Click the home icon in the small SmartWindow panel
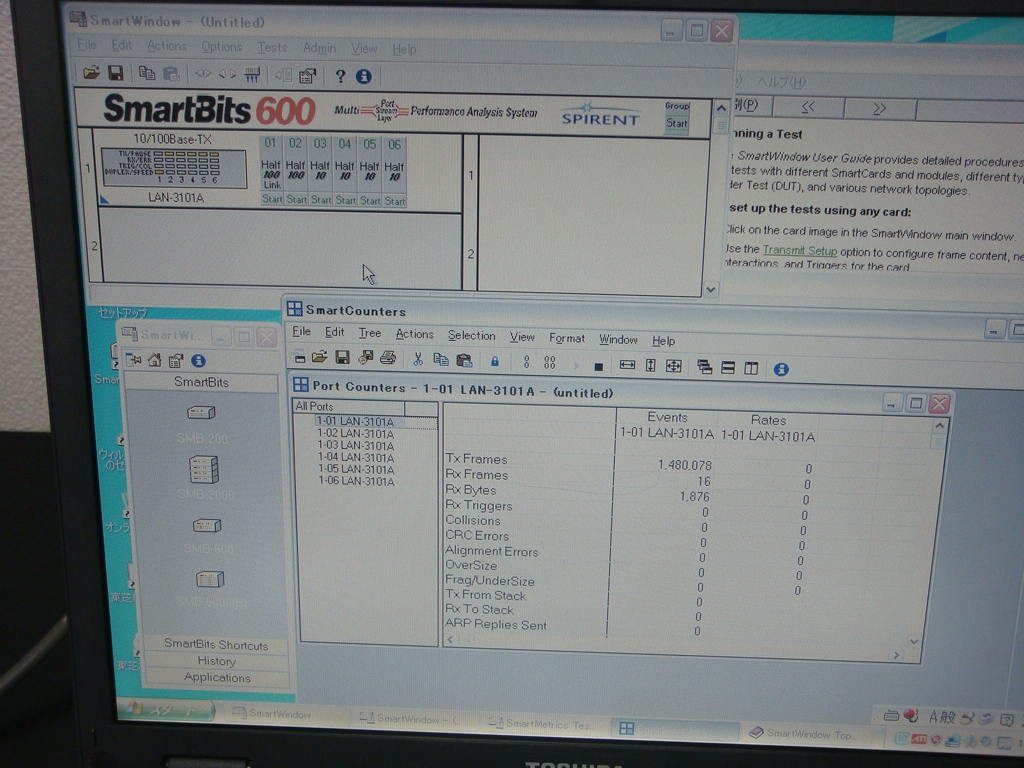 coord(155,360)
